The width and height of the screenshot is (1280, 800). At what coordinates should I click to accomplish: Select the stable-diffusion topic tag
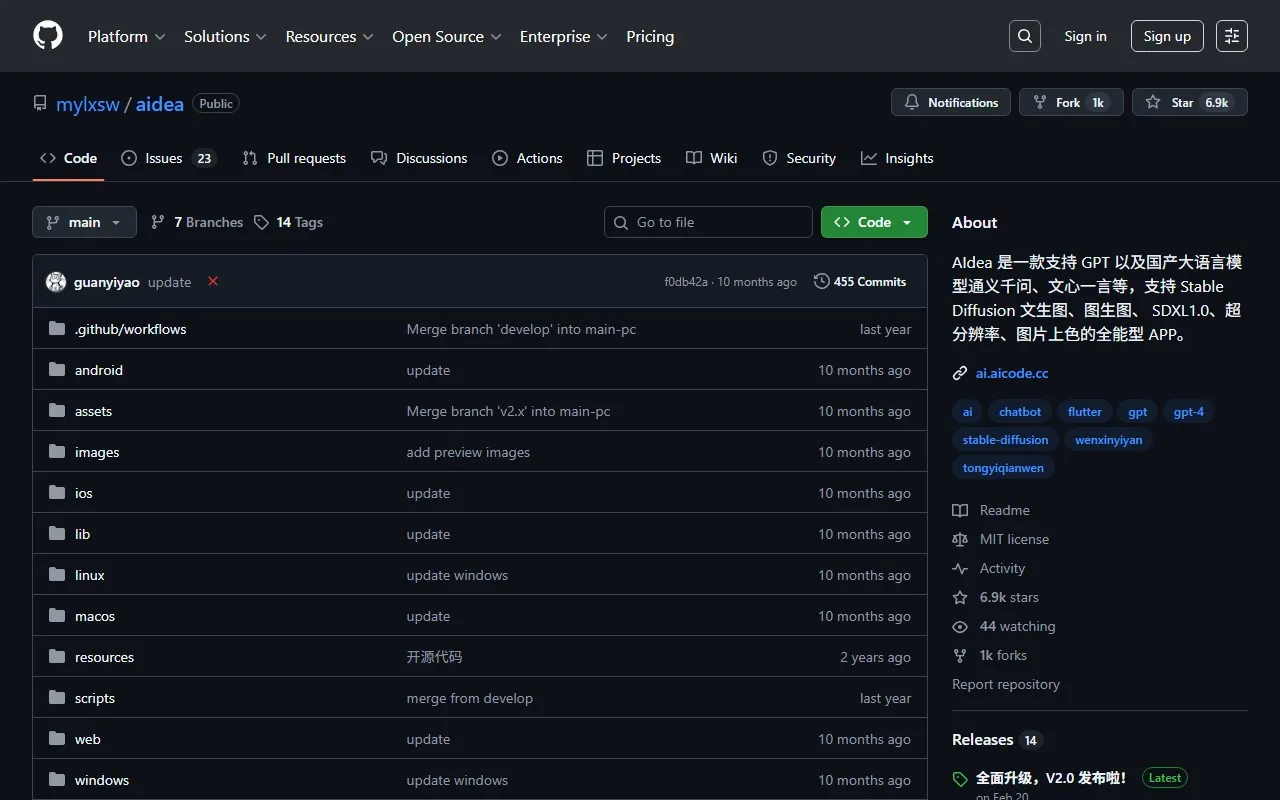coord(1005,440)
